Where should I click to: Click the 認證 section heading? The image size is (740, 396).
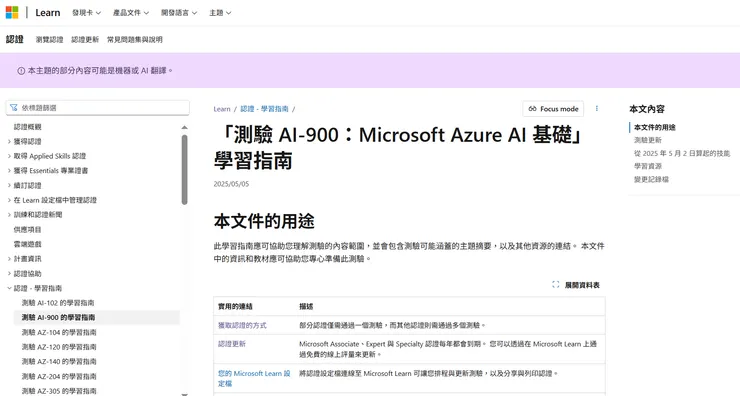coord(15,39)
